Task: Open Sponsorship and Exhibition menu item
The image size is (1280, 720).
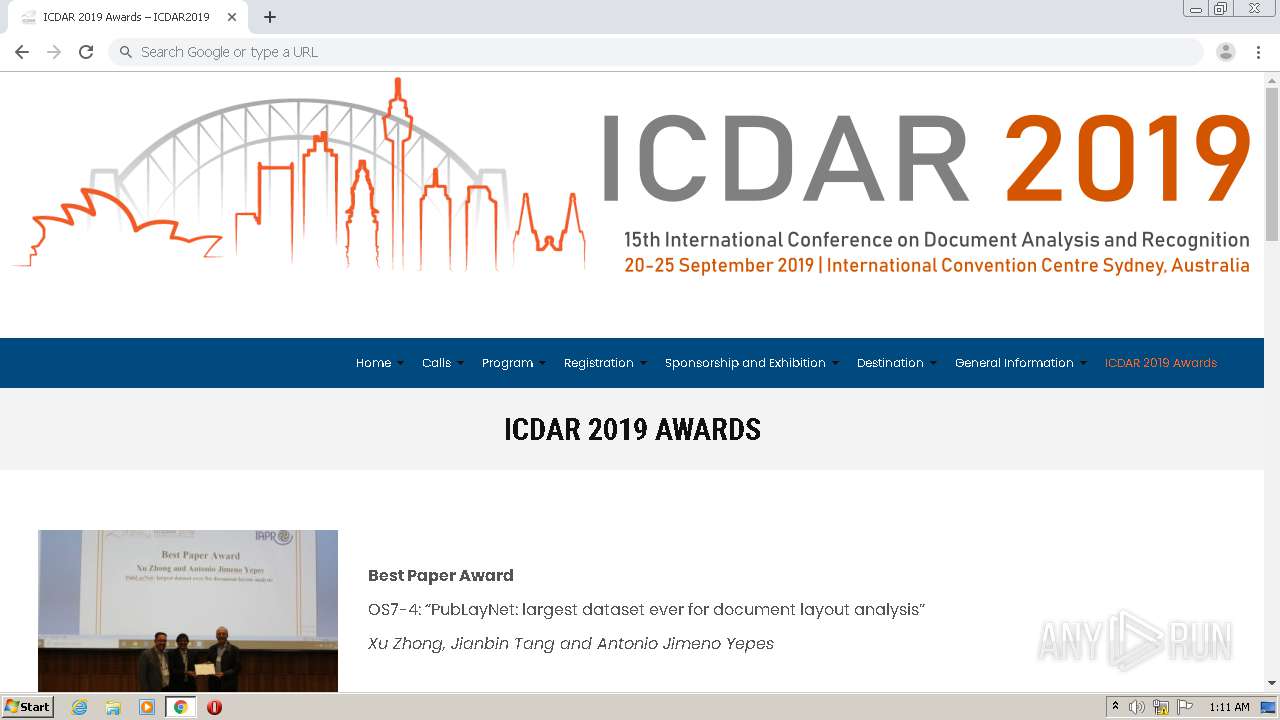Action: pos(745,363)
